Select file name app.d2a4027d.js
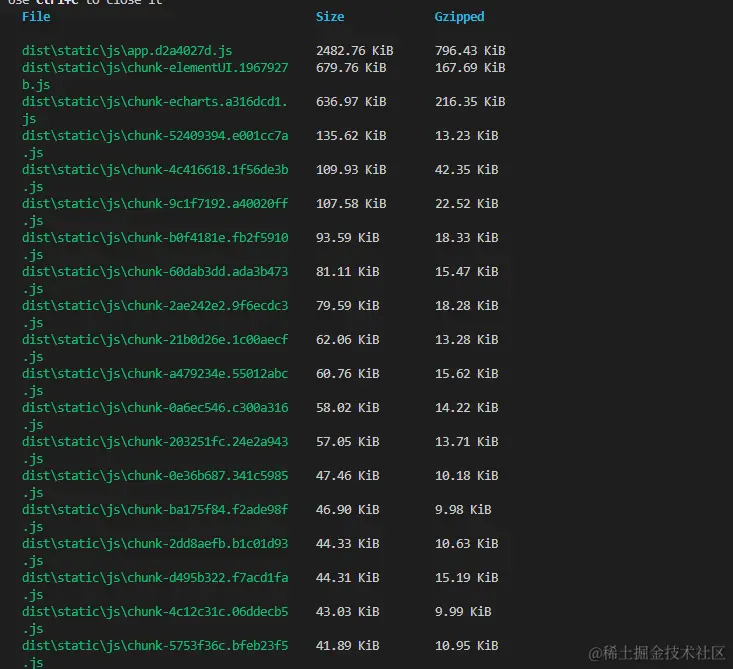733x669 pixels. click(x=180, y=50)
